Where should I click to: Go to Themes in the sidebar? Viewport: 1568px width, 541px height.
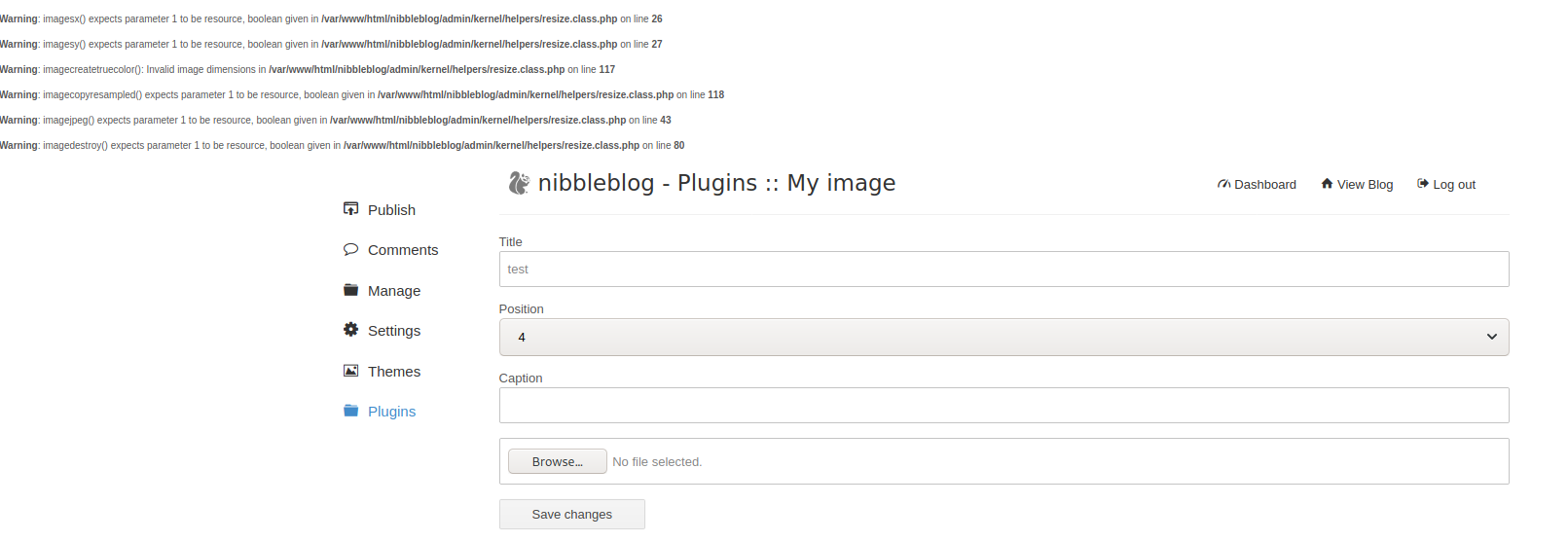(394, 372)
